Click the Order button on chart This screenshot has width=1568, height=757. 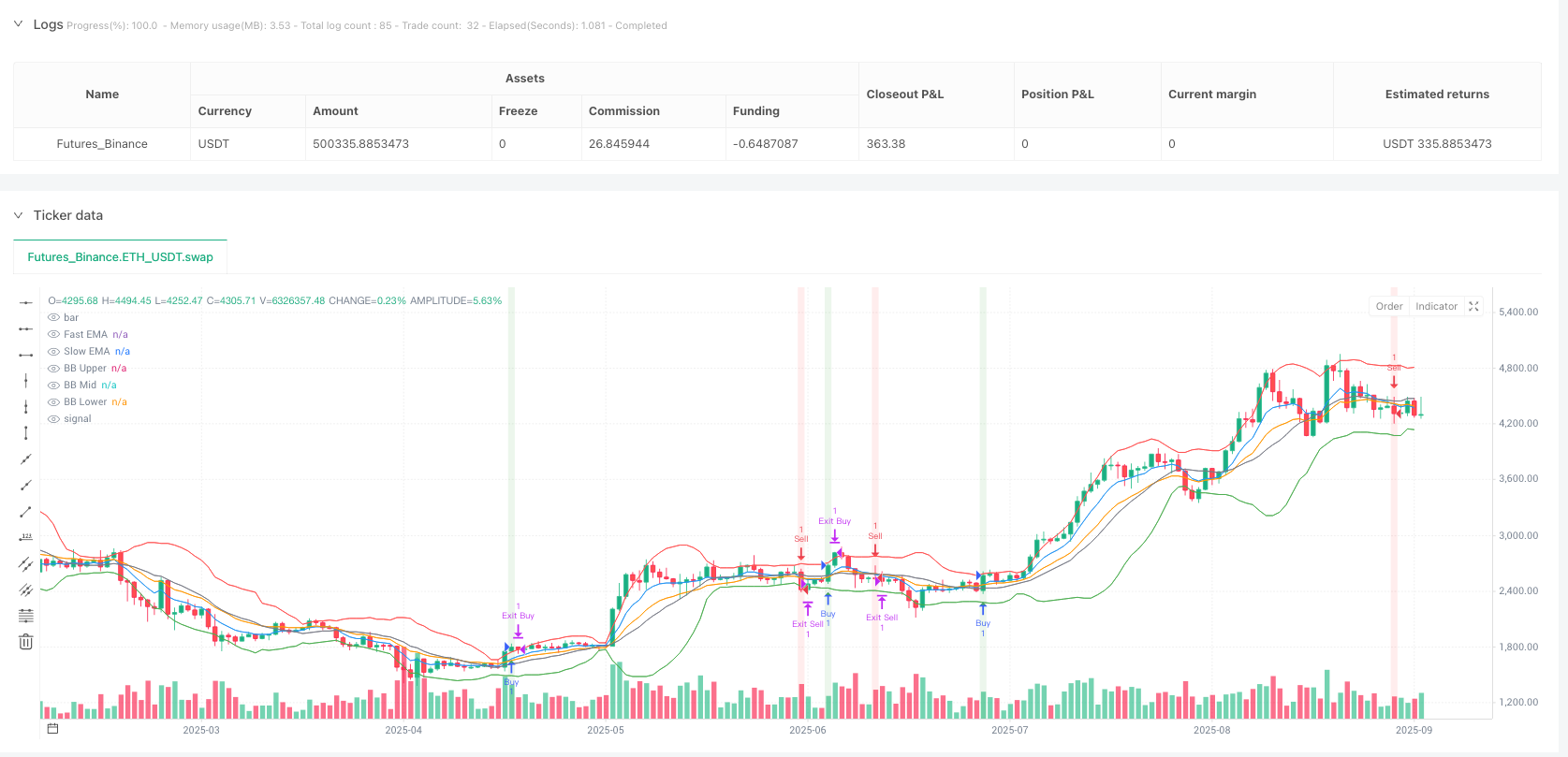pos(1389,306)
